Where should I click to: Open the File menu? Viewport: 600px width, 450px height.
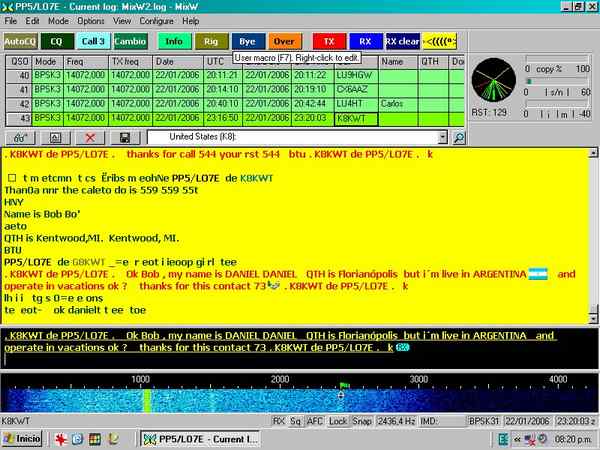click(x=10, y=21)
